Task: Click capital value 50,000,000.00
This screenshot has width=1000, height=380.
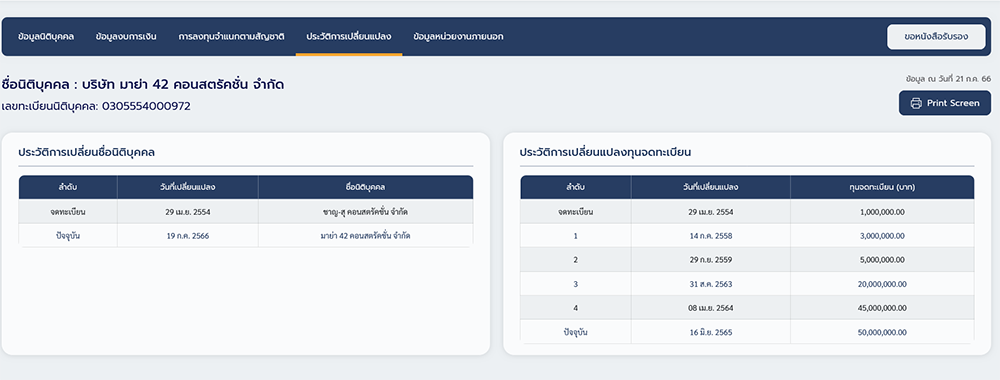Action: 882,332
